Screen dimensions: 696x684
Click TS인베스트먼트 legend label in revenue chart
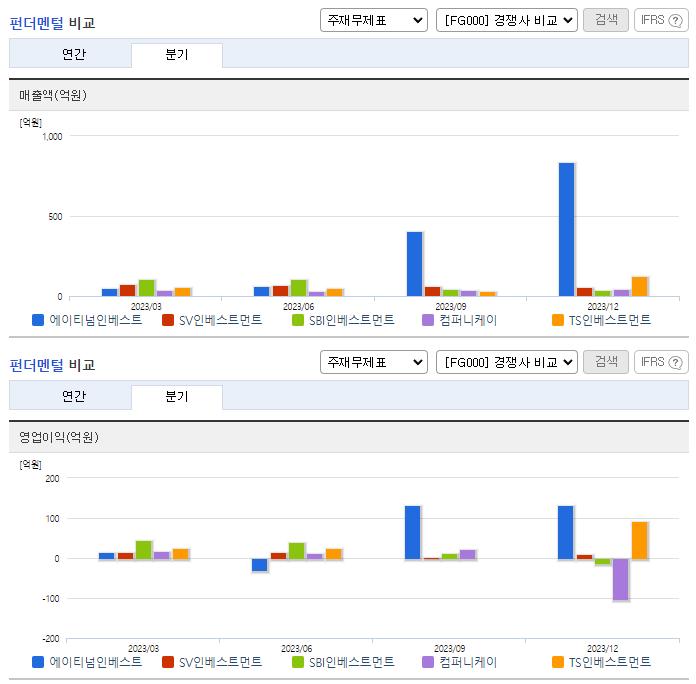click(x=610, y=320)
